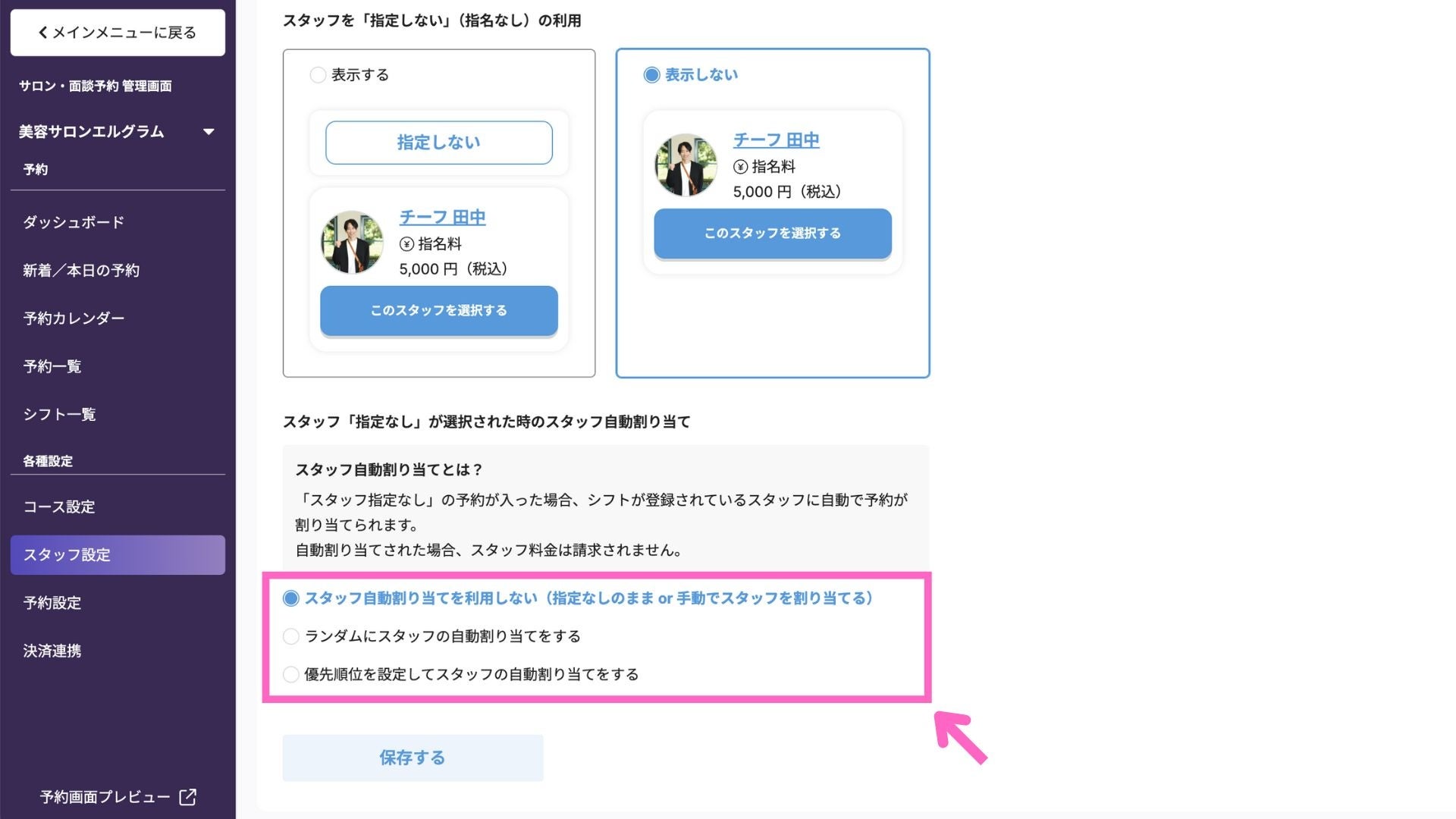Viewport: 1456px width, 819px height.
Task: Click the yen icon in the left card
Action: pos(407,244)
